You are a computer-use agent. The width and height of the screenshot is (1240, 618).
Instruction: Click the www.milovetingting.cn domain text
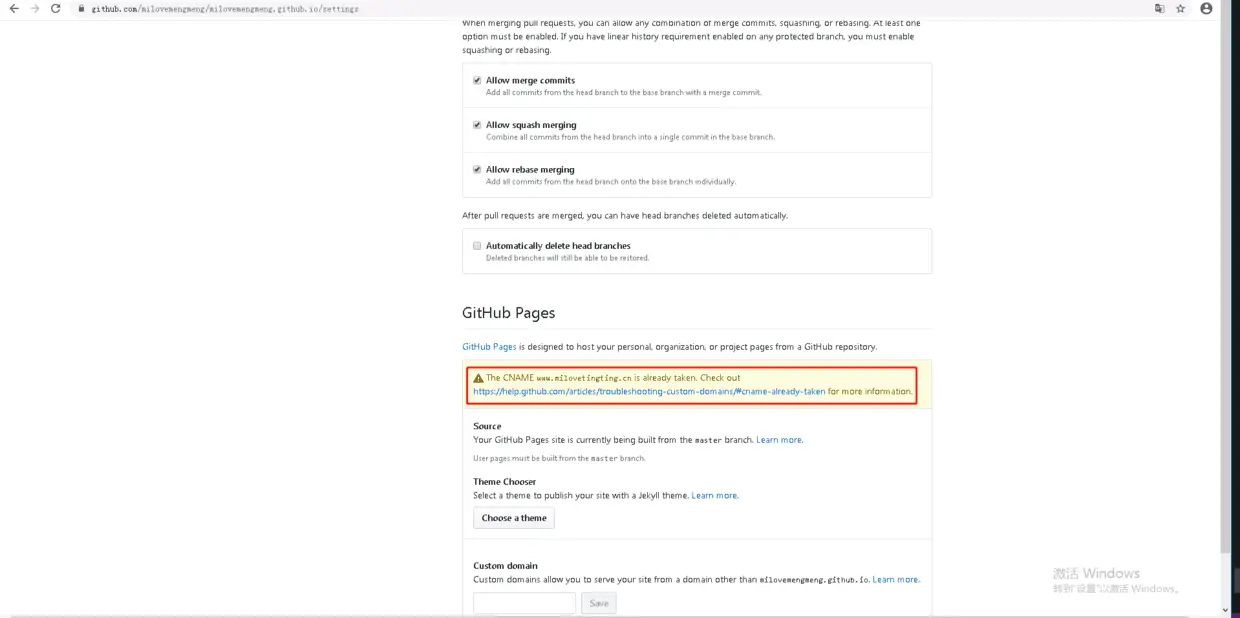point(584,379)
